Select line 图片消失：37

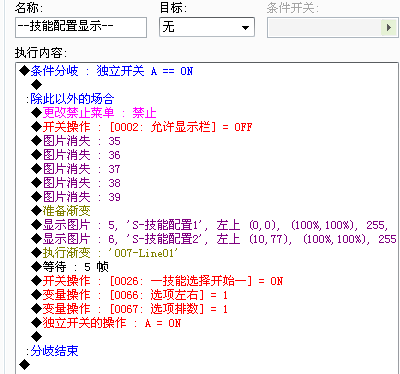76,169
